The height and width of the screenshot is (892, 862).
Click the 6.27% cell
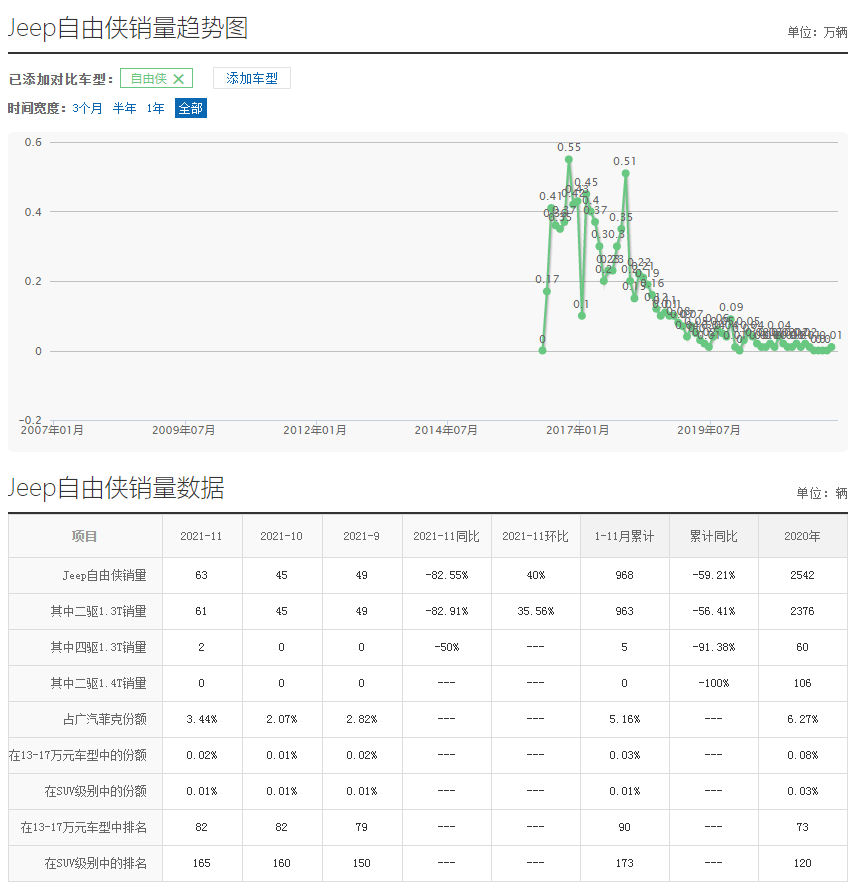click(x=802, y=719)
